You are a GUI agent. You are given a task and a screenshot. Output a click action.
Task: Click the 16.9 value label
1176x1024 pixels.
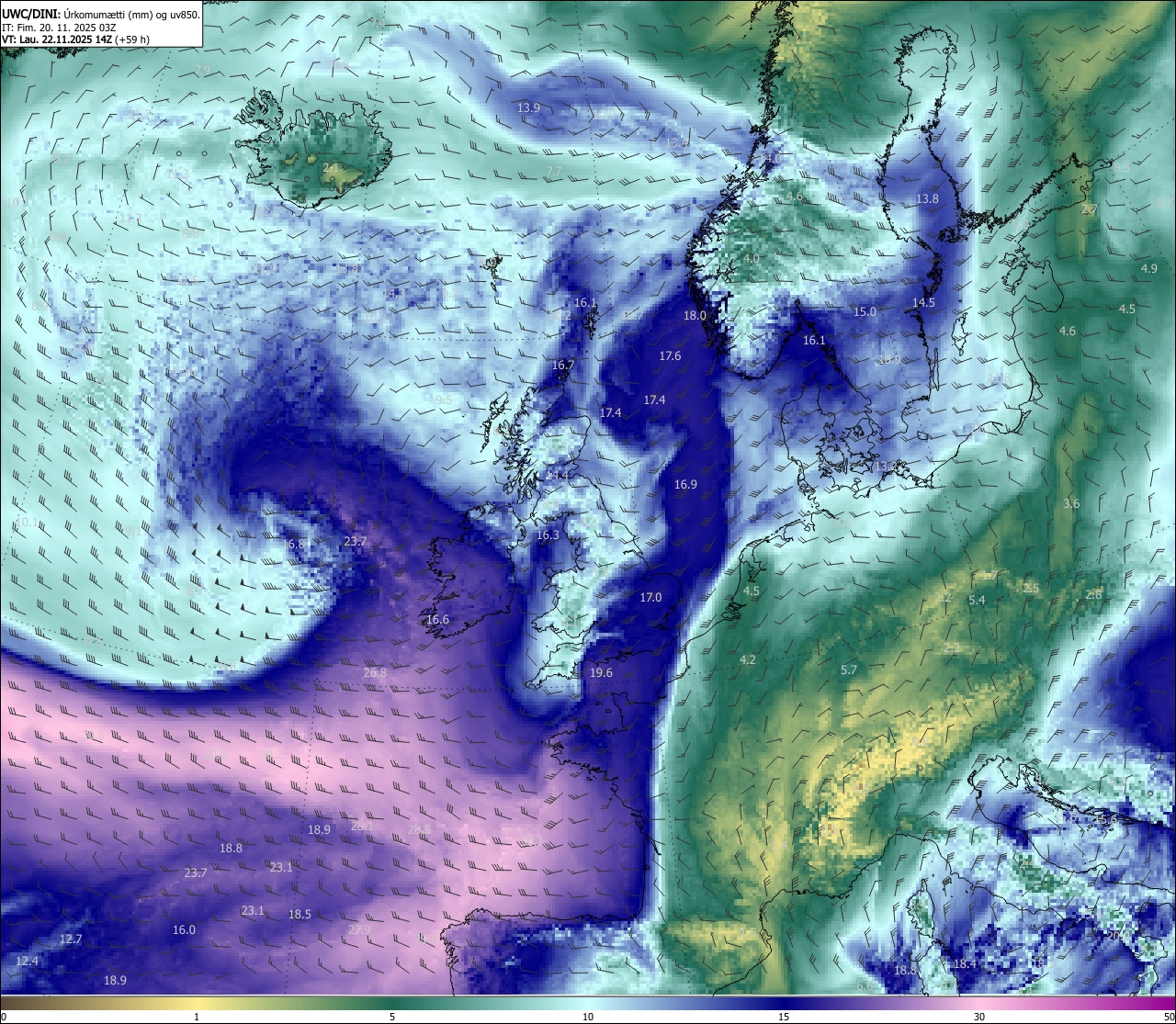pos(685,484)
